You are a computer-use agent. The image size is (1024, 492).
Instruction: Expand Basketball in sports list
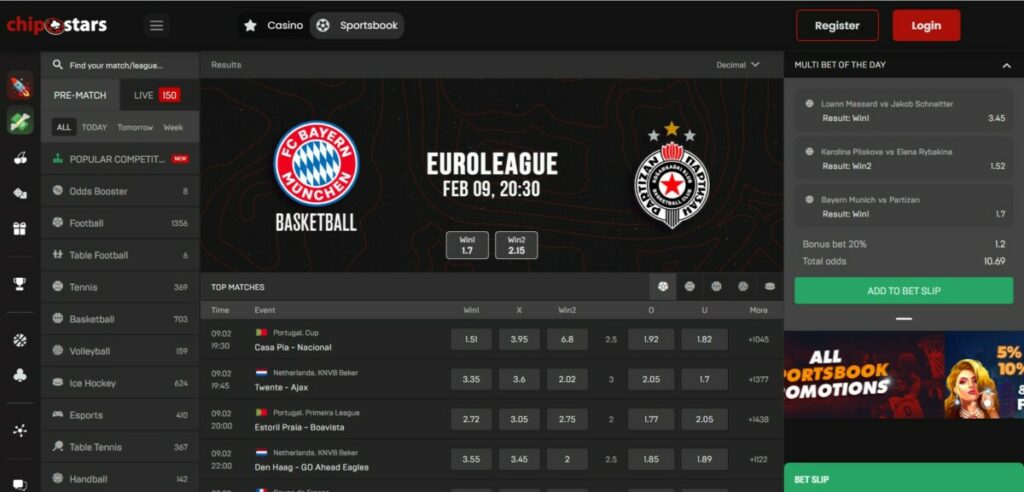(x=120, y=319)
